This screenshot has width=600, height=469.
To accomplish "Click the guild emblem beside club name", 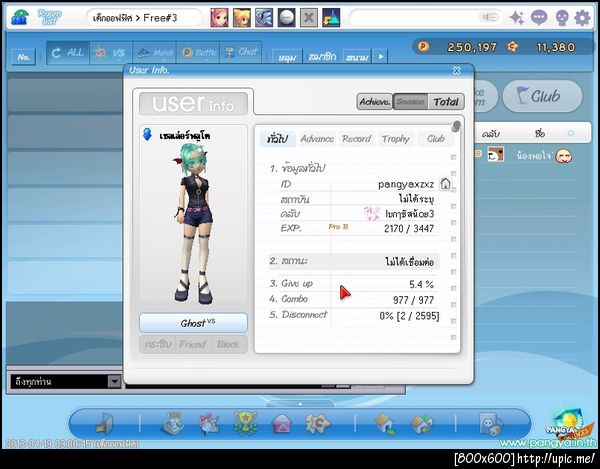I will (x=372, y=213).
